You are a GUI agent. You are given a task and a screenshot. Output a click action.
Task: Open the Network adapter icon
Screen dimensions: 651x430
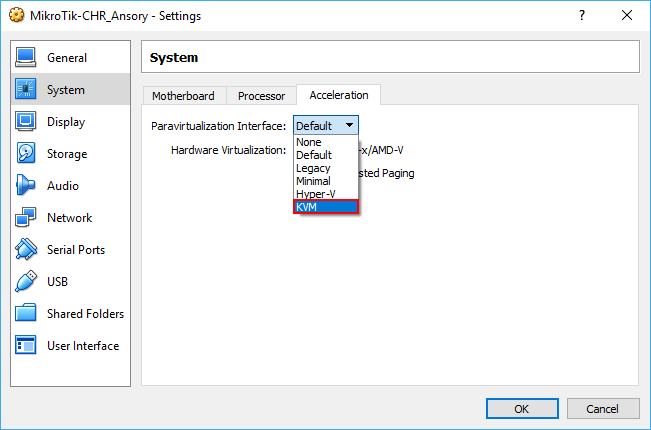[x=27, y=218]
